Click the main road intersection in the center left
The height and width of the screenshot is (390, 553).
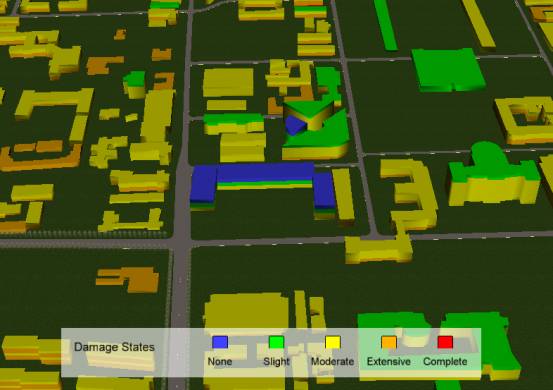coord(181,243)
